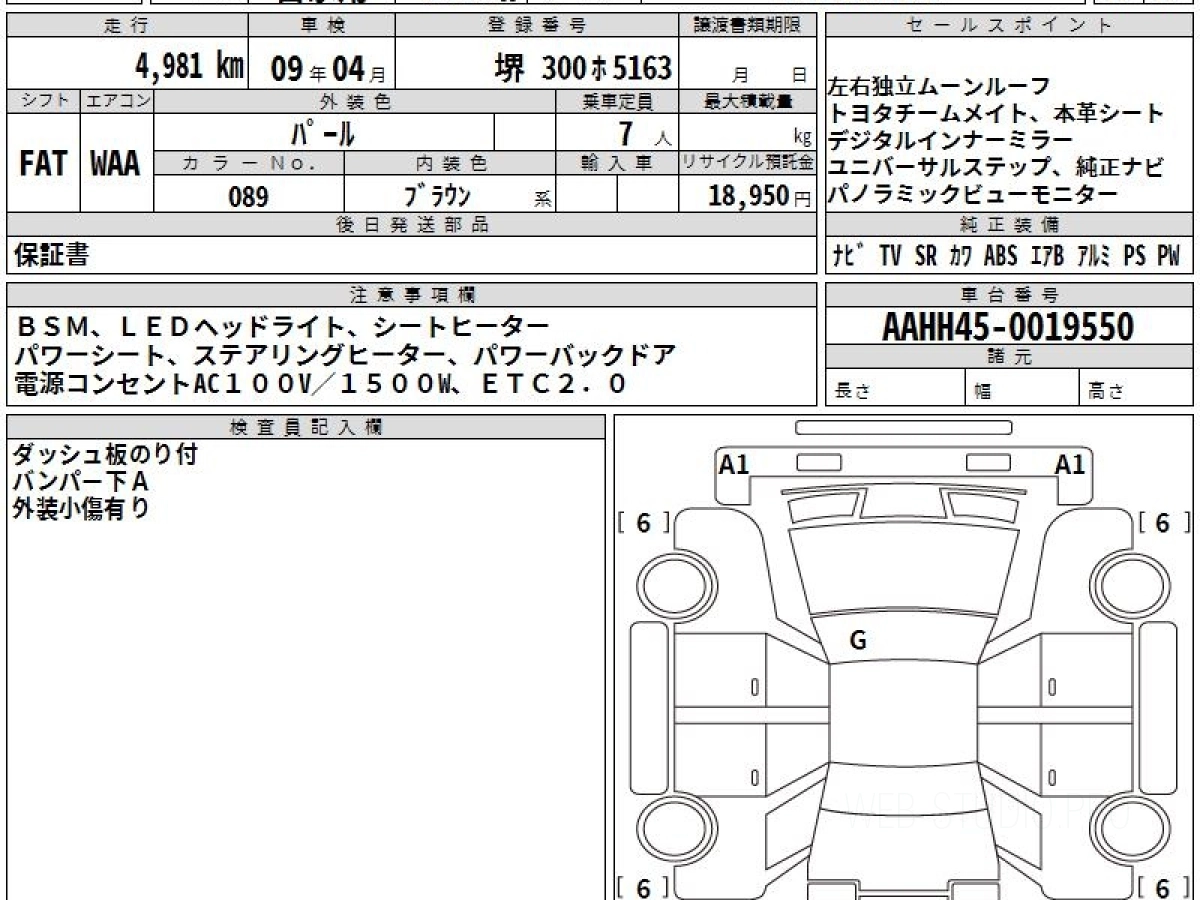Screen dimensions: 1200x900
Task: Select the 検査員記入欄 header
Action: pyautogui.click(x=306, y=427)
